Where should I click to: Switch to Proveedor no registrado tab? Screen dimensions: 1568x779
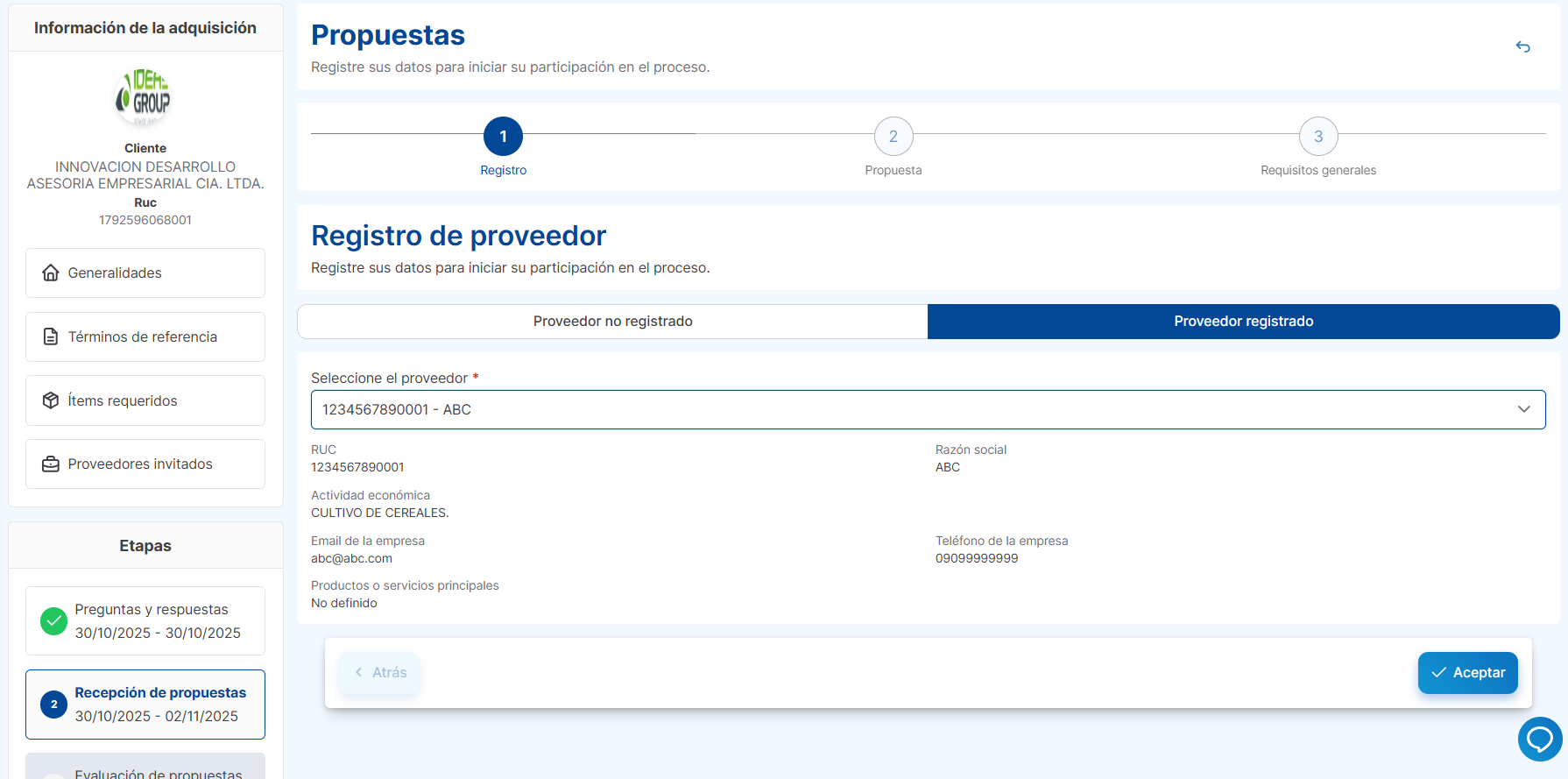coord(612,322)
